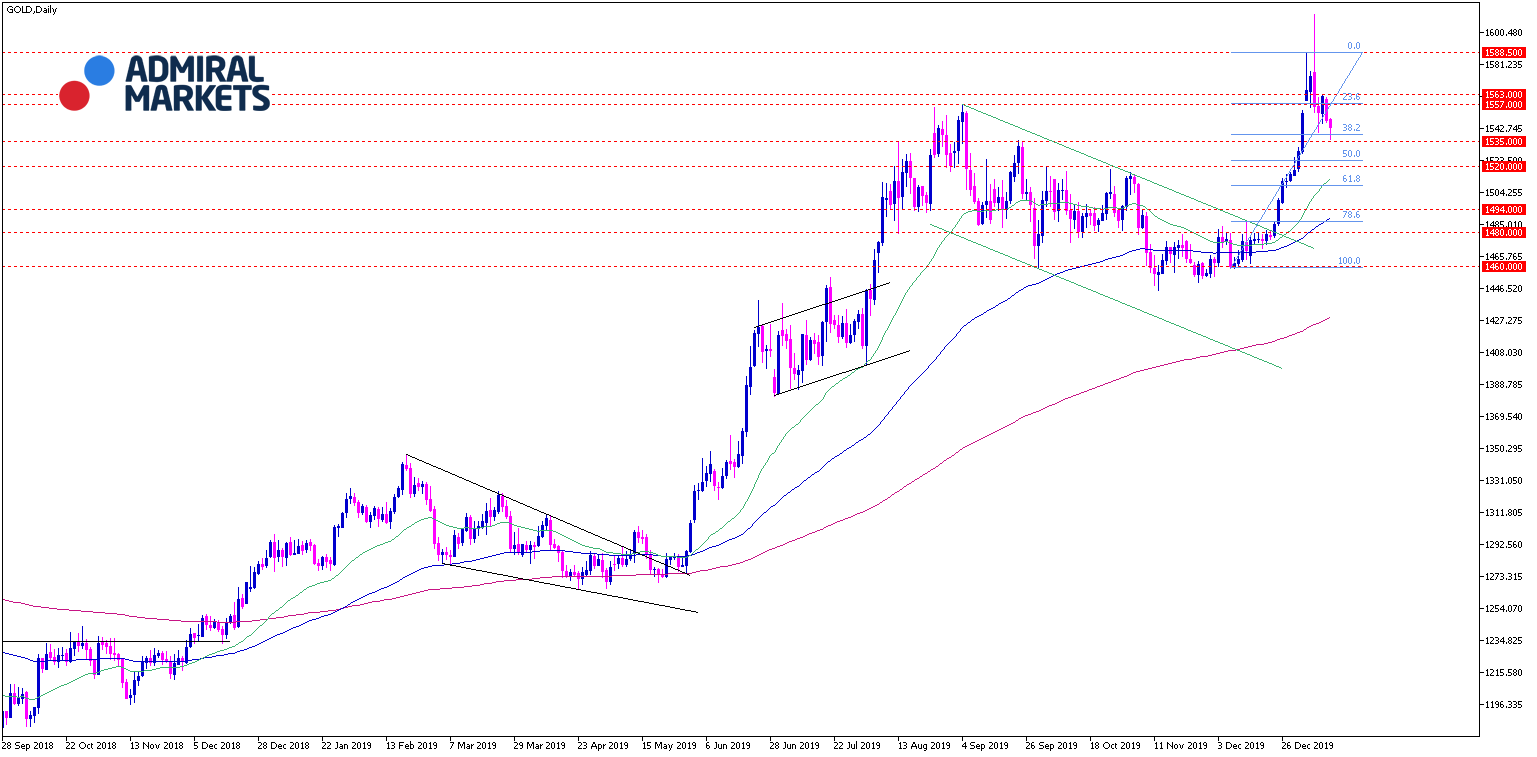
Task: Click the Admiral Markets logo
Action: tap(165, 82)
